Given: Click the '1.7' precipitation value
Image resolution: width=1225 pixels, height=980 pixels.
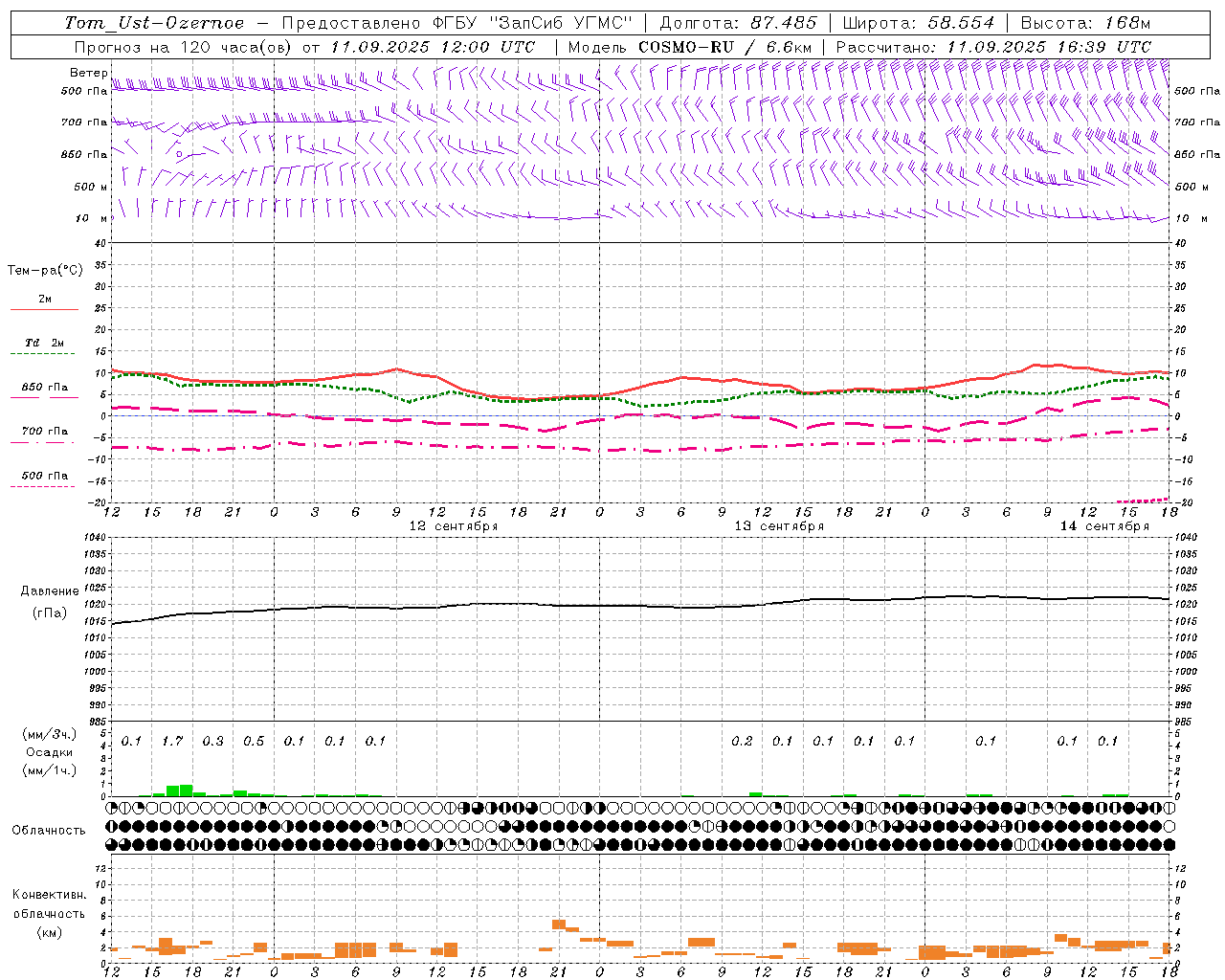Looking at the screenshot, I should coord(172,741).
